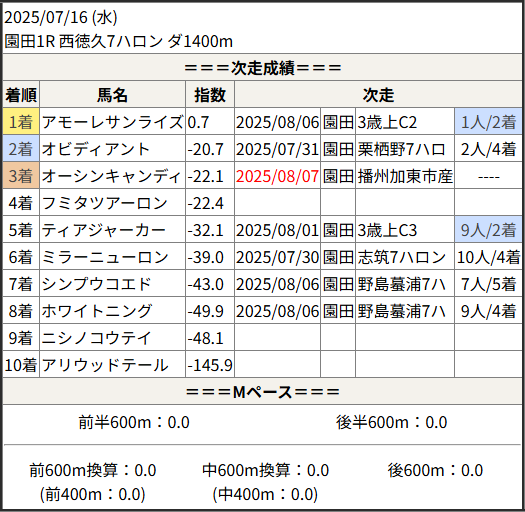The height and width of the screenshot is (512, 525).
Task: Open race 栗栖野7ハロ entry
Action: click(401, 149)
